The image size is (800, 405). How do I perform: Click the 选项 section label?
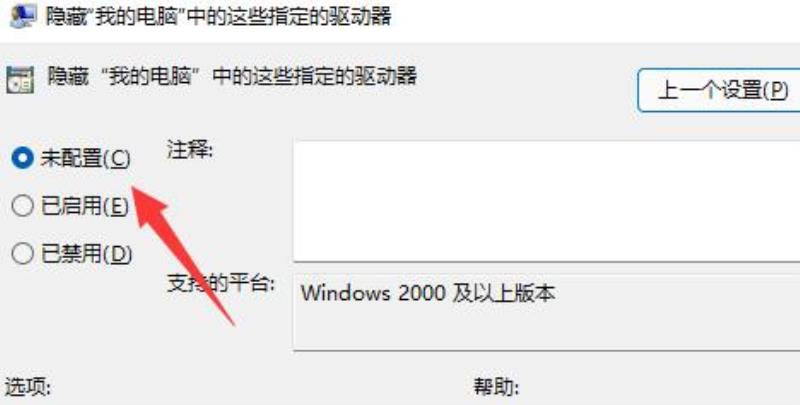[x=28, y=388]
